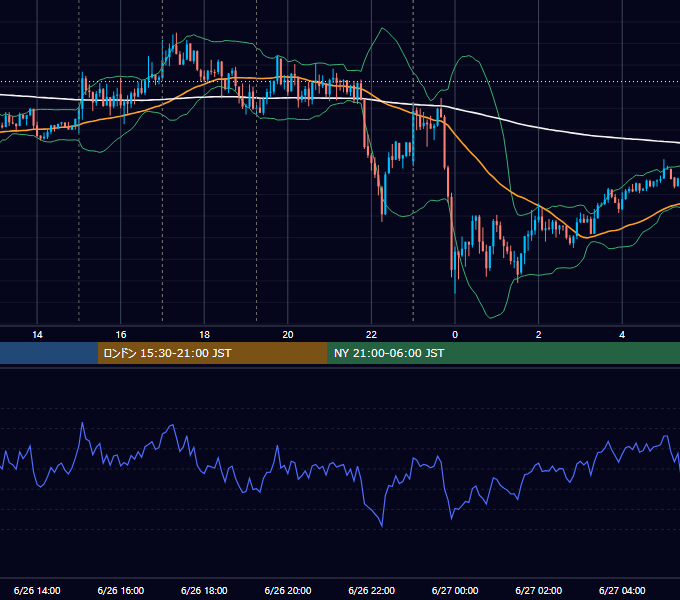Viewport: 680px width, 600px height.
Task: Click hour label 18 on the price chart axis
Action: 204,335
